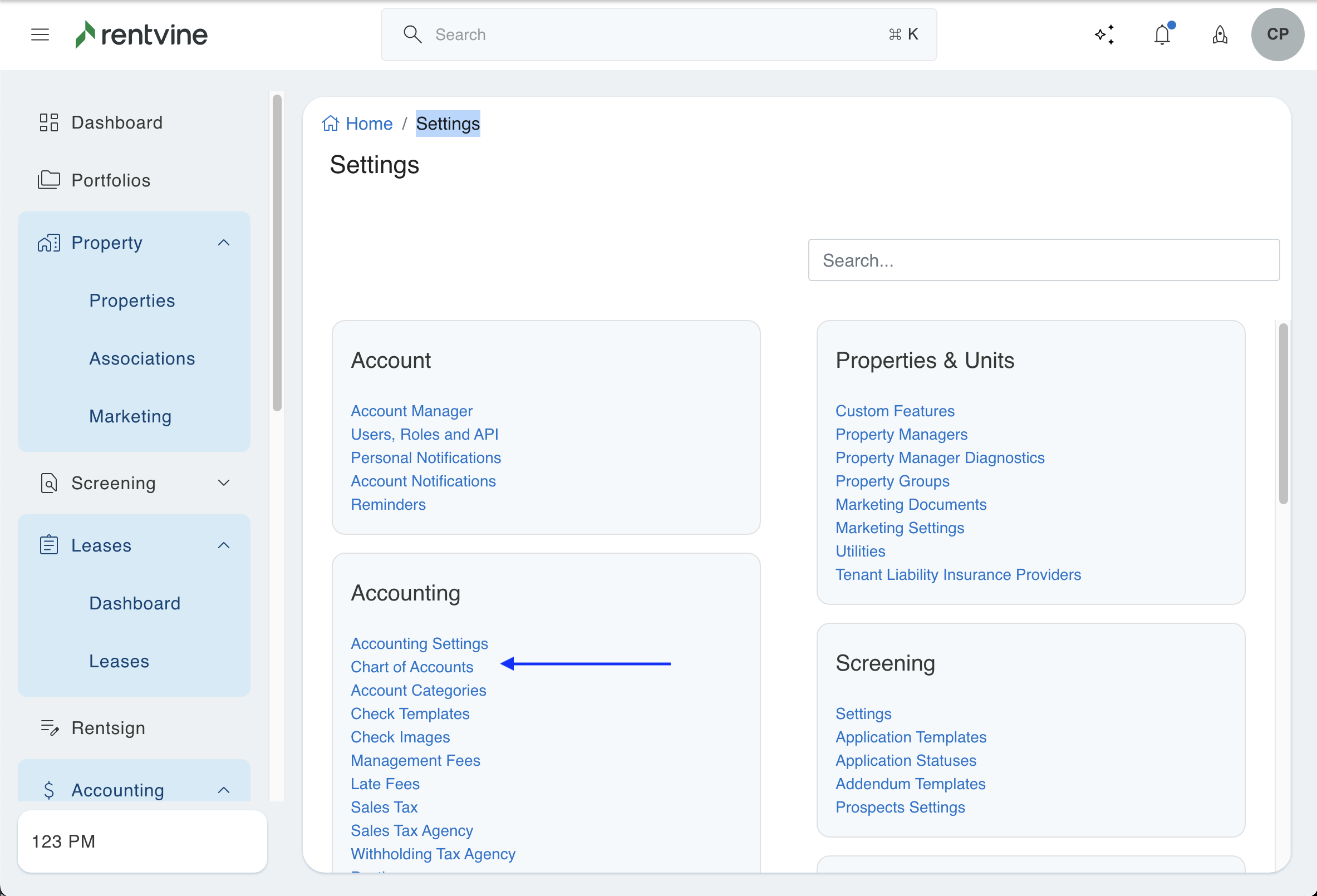Screen dimensions: 1317x896
Task: Click the settings panel vertical scrollbar
Action: pos(1283,413)
